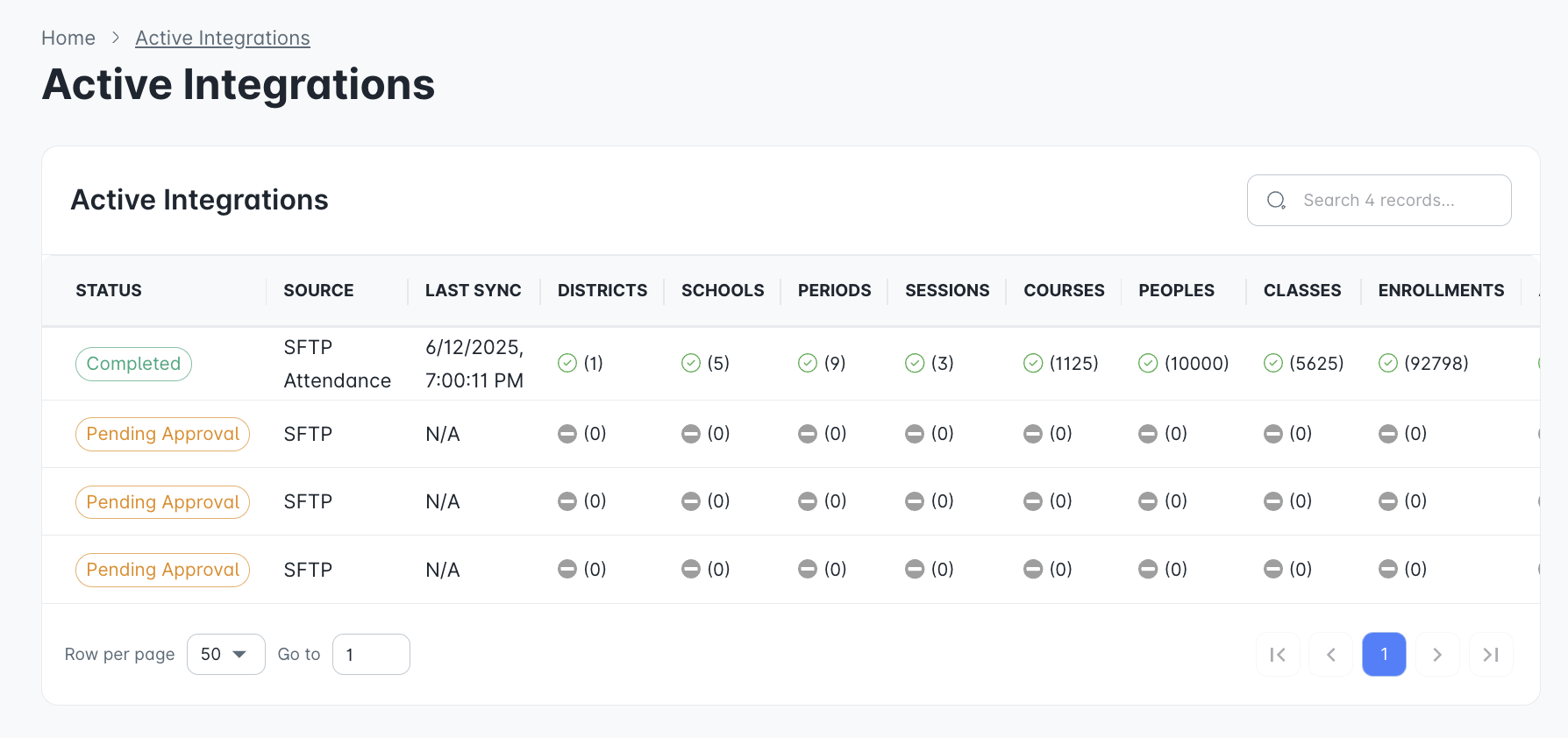Screen dimensions: 1568x738
Task: Click districts dash icon in first pending row
Action: 567,434
